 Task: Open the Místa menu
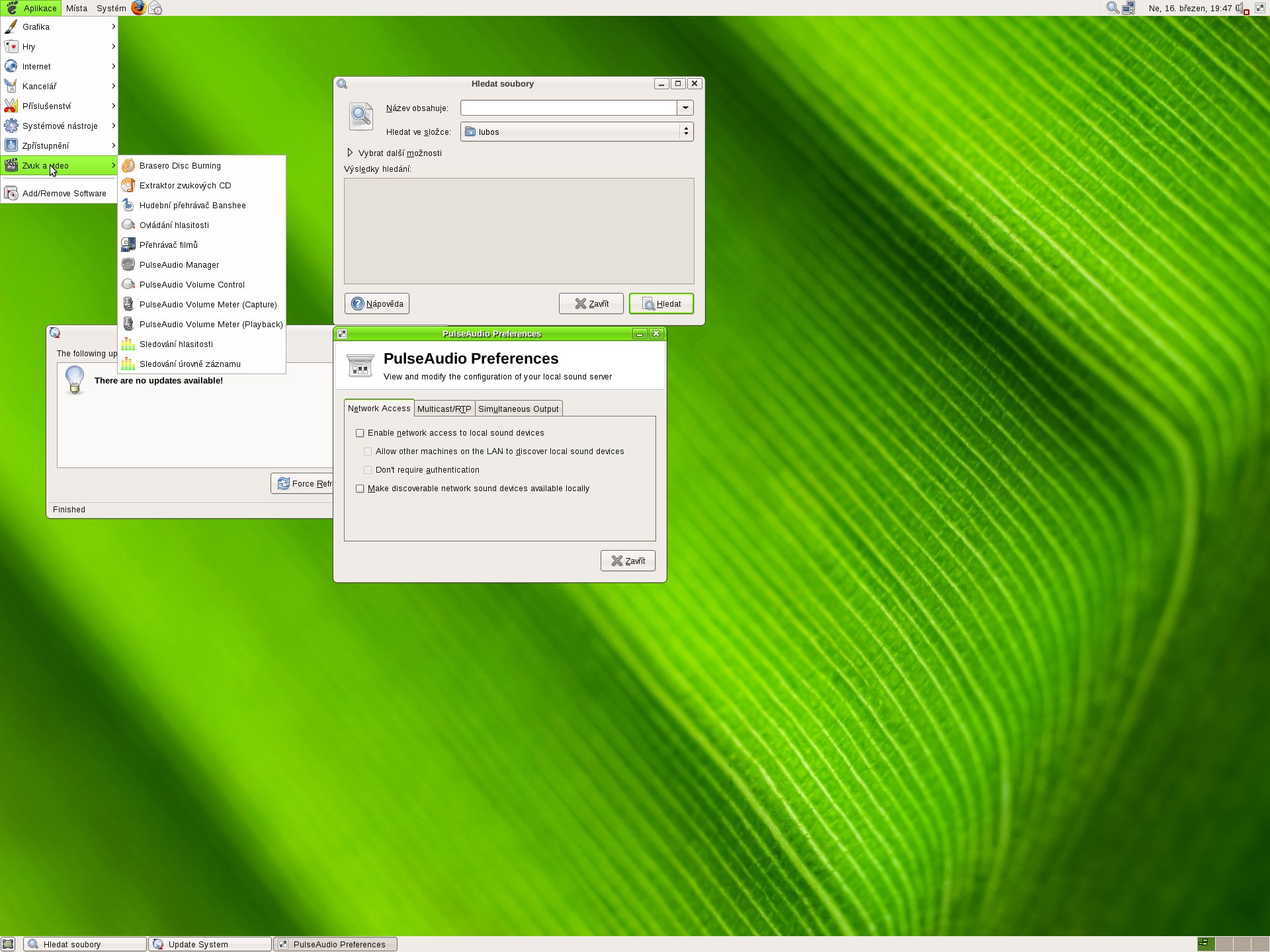(x=77, y=8)
